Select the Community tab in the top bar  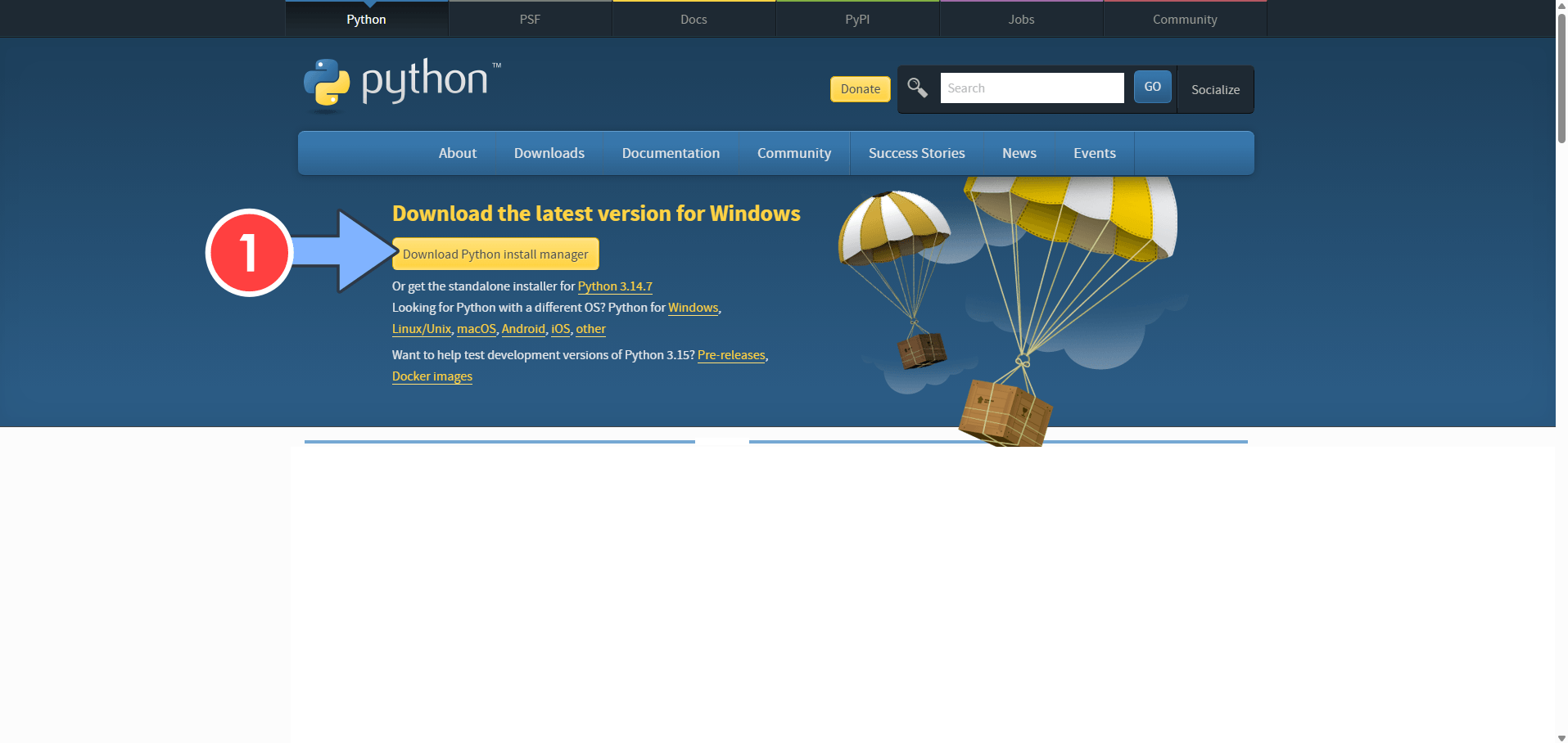click(x=1185, y=19)
